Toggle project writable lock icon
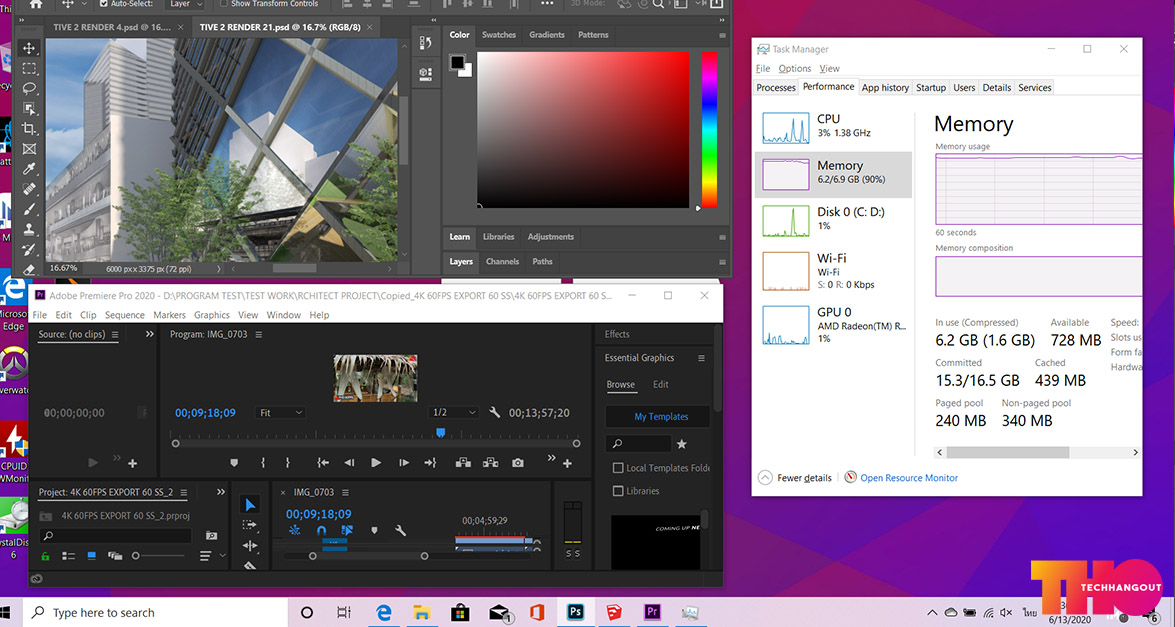 [x=45, y=556]
